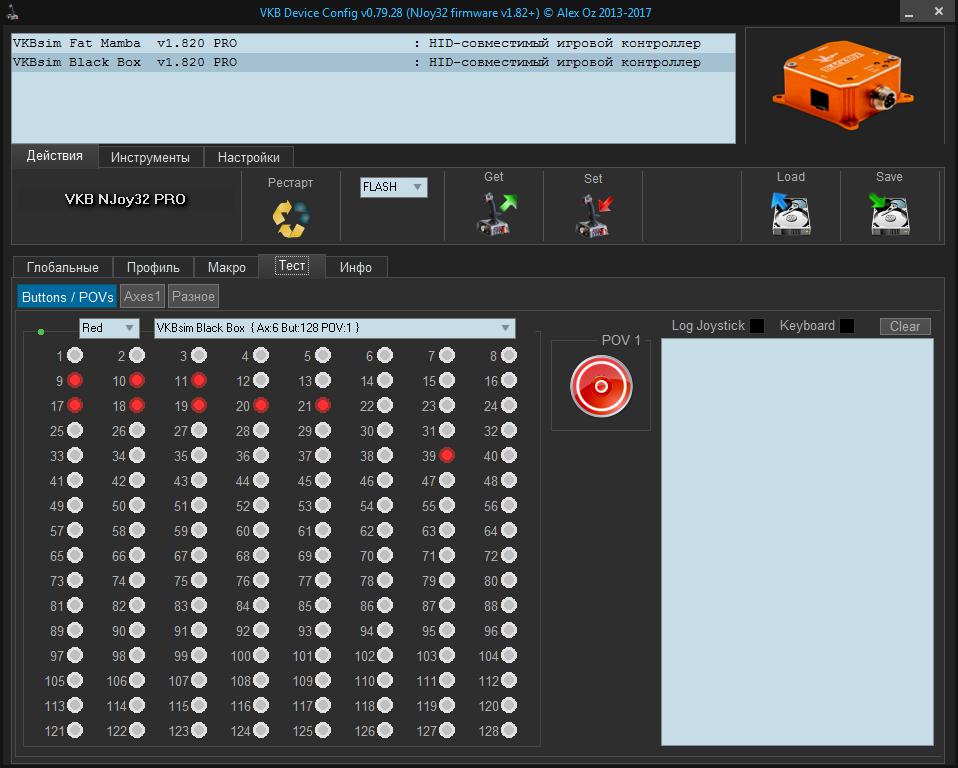Click button indicator 52

261,505
